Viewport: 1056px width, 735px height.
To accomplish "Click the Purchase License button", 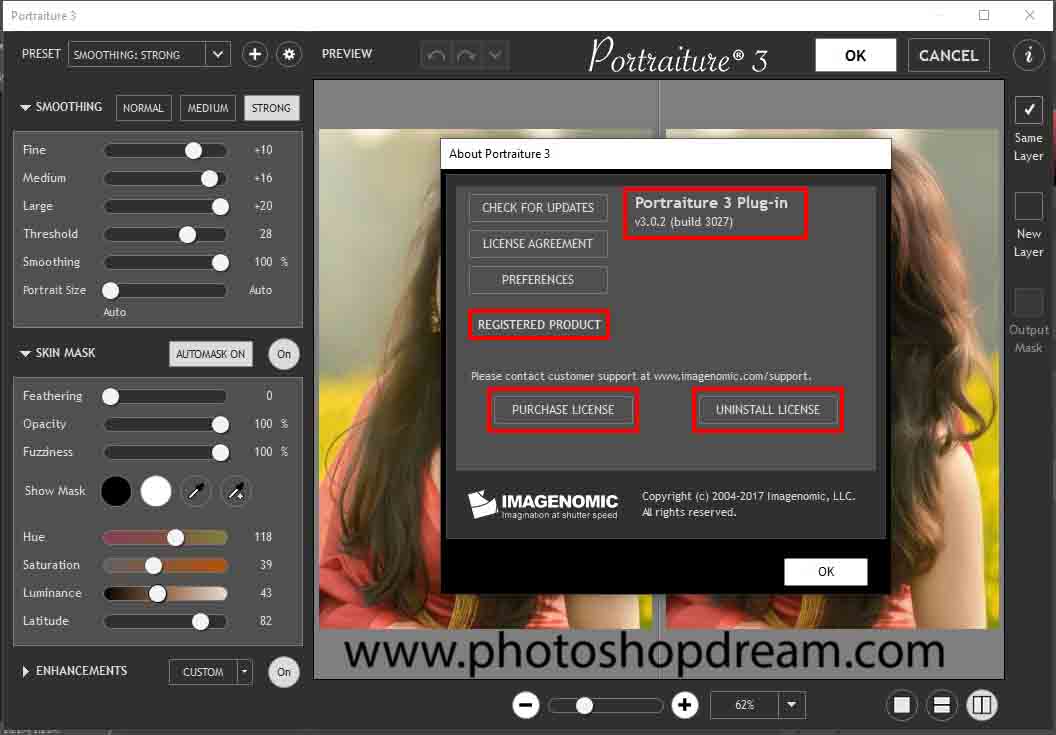I will pos(563,410).
